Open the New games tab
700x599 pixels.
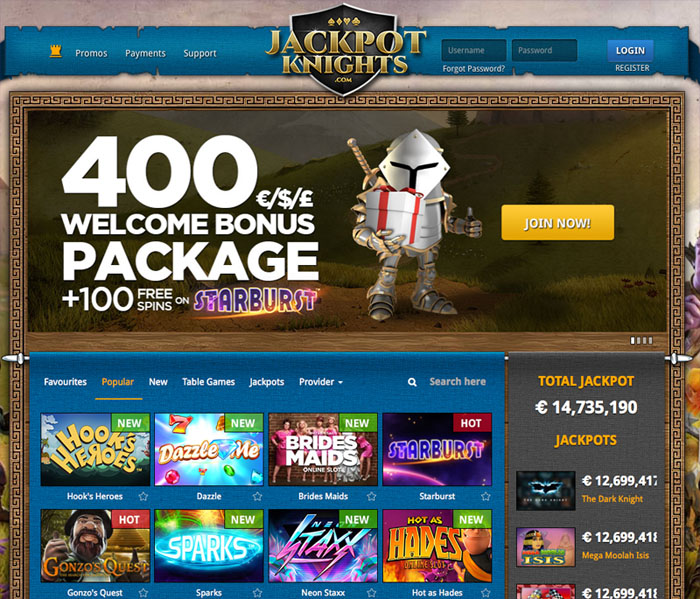[158, 382]
